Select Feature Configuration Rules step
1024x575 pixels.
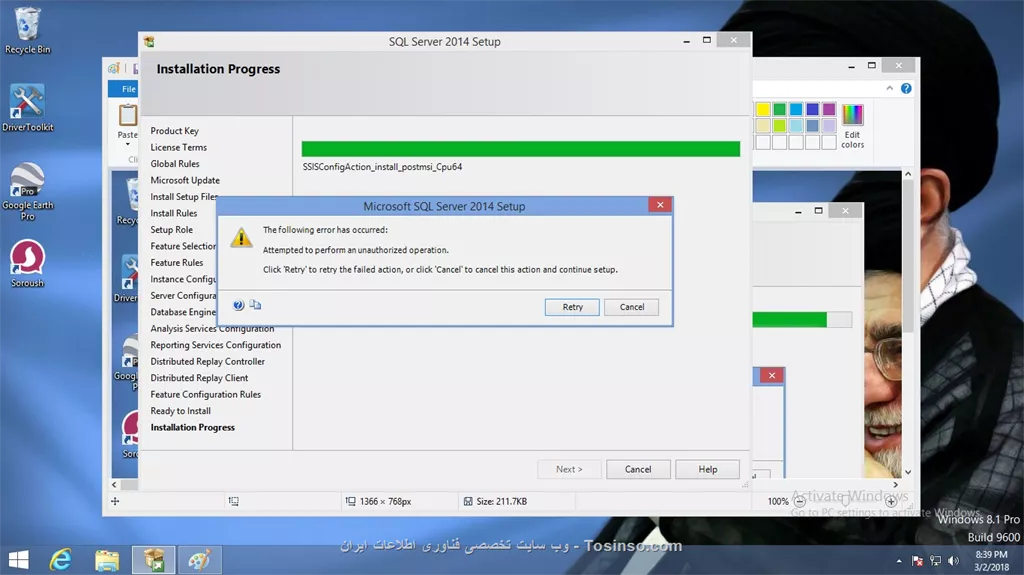click(206, 394)
